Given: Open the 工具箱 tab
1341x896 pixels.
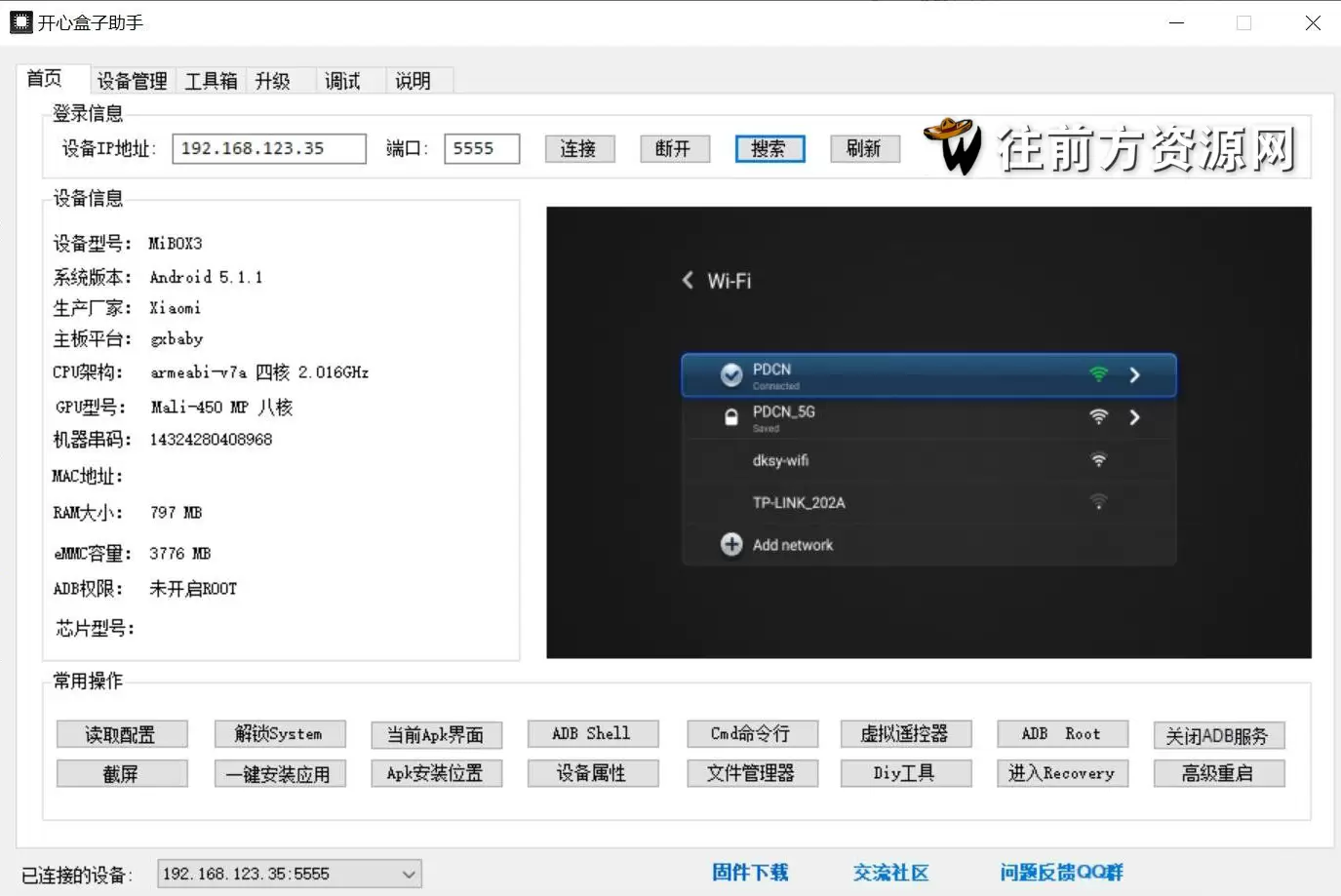Looking at the screenshot, I should [x=212, y=81].
